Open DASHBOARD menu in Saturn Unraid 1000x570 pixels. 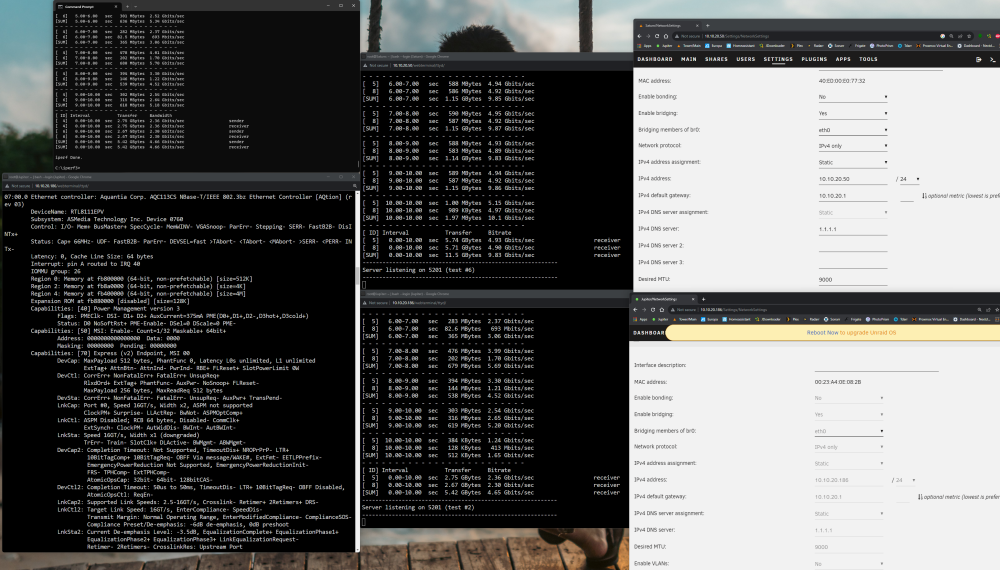(655, 59)
